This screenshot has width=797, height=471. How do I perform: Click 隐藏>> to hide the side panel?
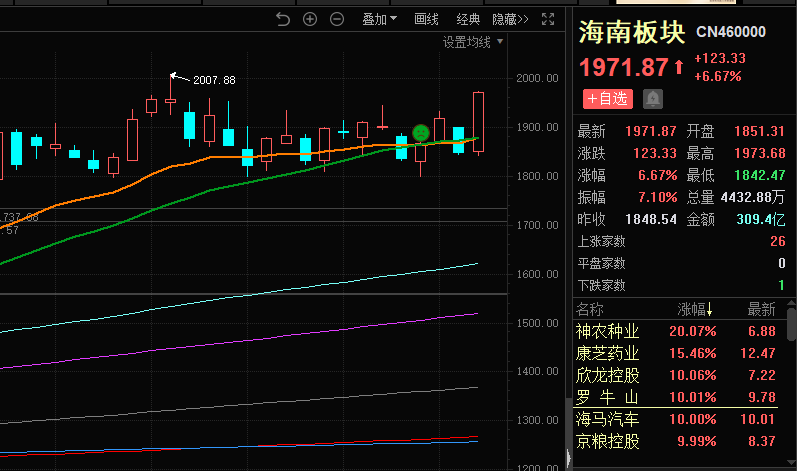pos(510,19)
